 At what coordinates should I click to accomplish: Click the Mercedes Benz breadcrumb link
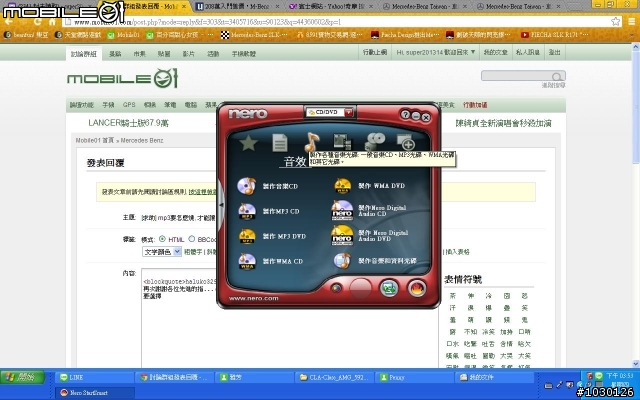pyautogui.click(x=142, y=140)
